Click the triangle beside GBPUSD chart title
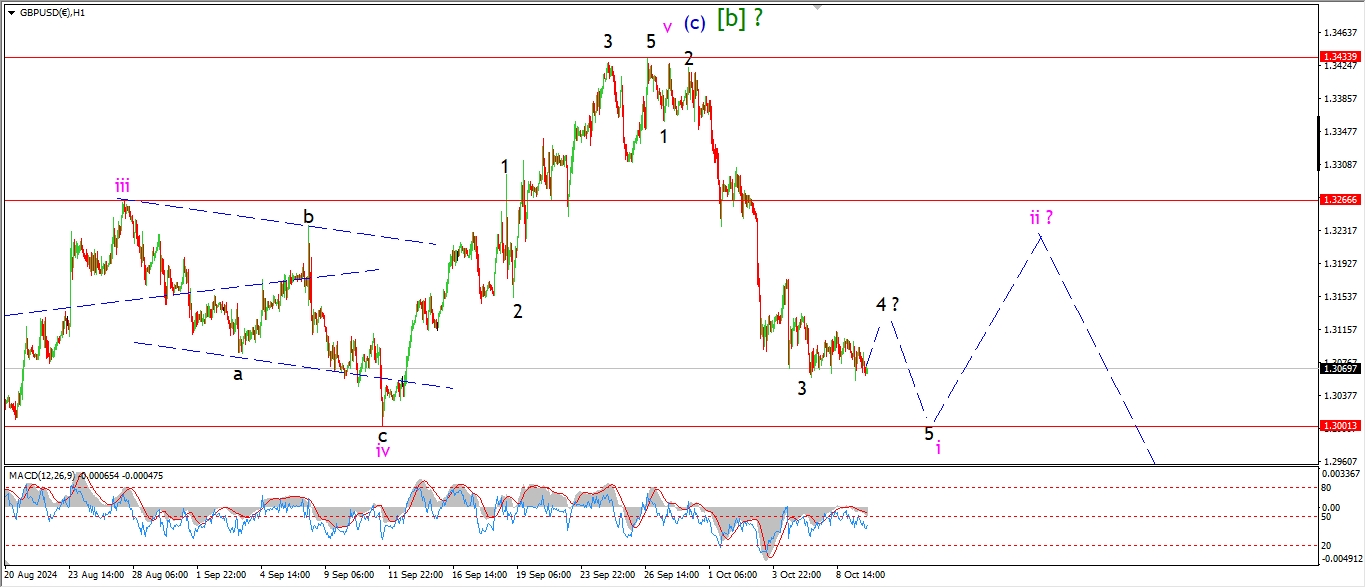Screen dimensions: 1366x588 [x=11, y=13]
